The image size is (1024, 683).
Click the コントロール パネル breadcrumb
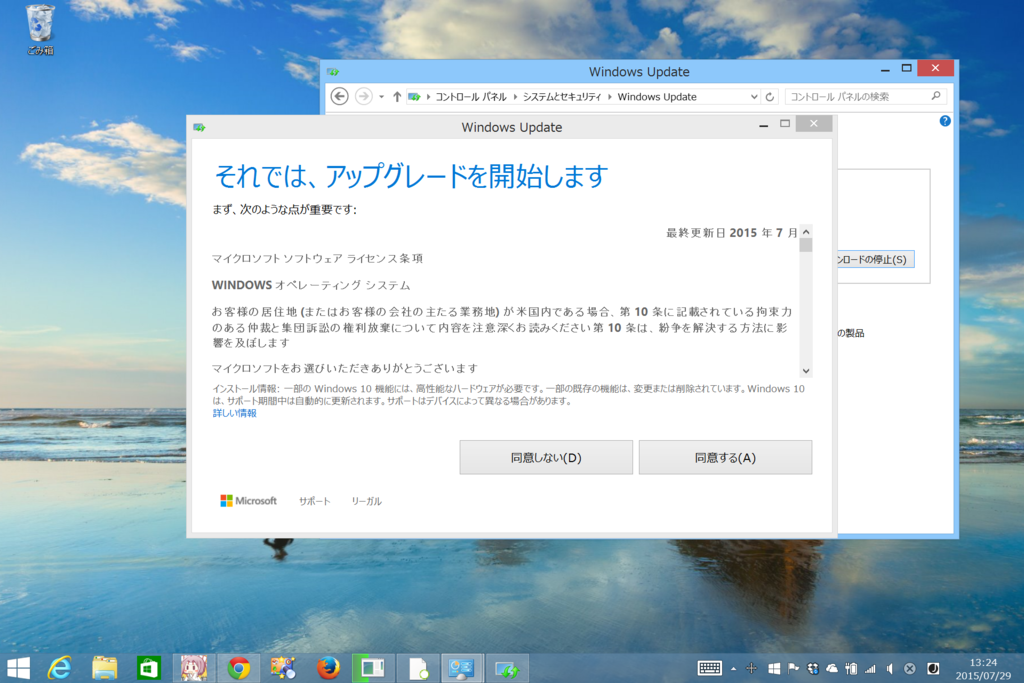click(471, 97)
